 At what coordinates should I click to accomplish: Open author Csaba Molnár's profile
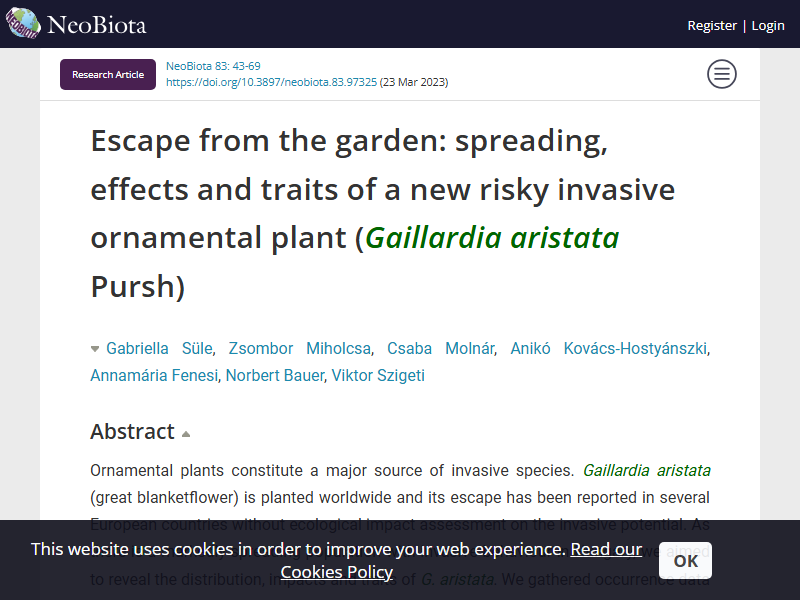point(441,348)
